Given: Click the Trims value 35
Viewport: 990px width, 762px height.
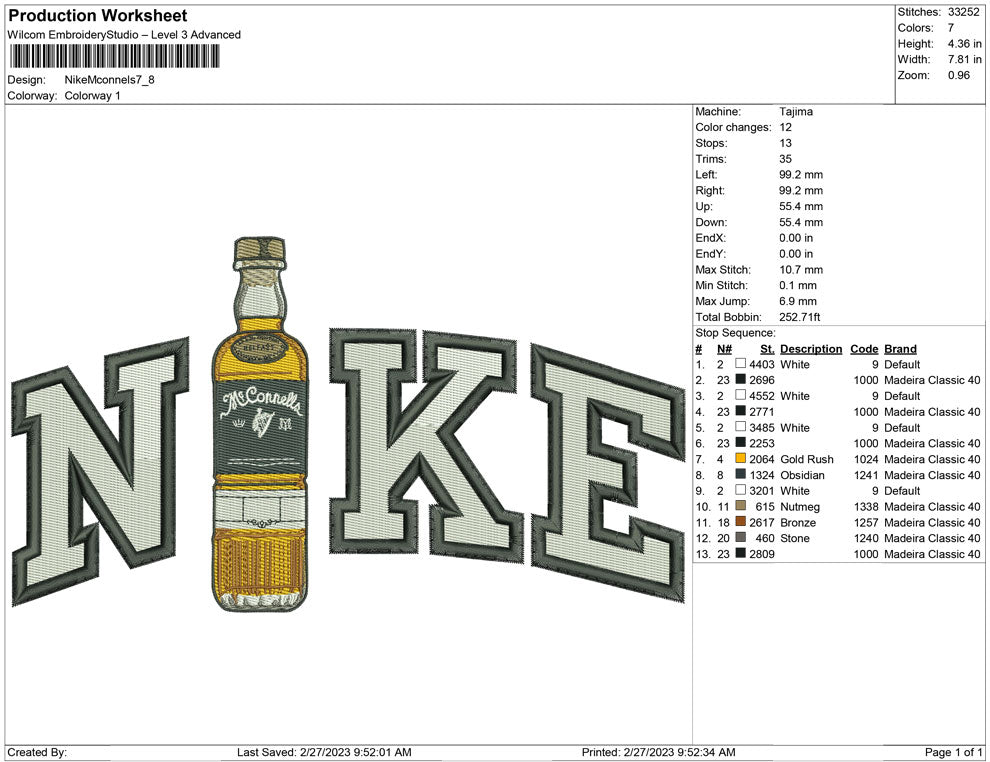Looking at the screenshot, I should [x=785, y=158].
